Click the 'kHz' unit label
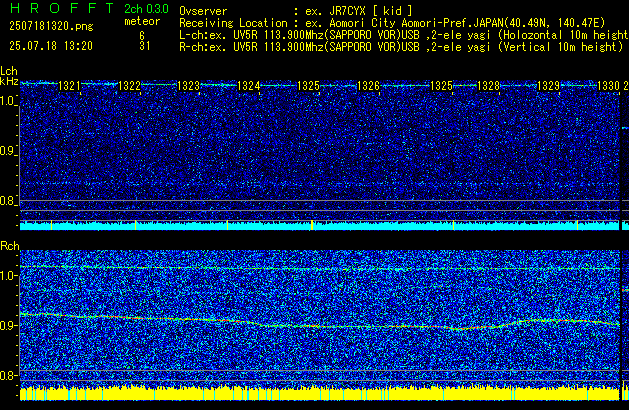The width and height of the screenshot is (629, 410). point(9,81)
